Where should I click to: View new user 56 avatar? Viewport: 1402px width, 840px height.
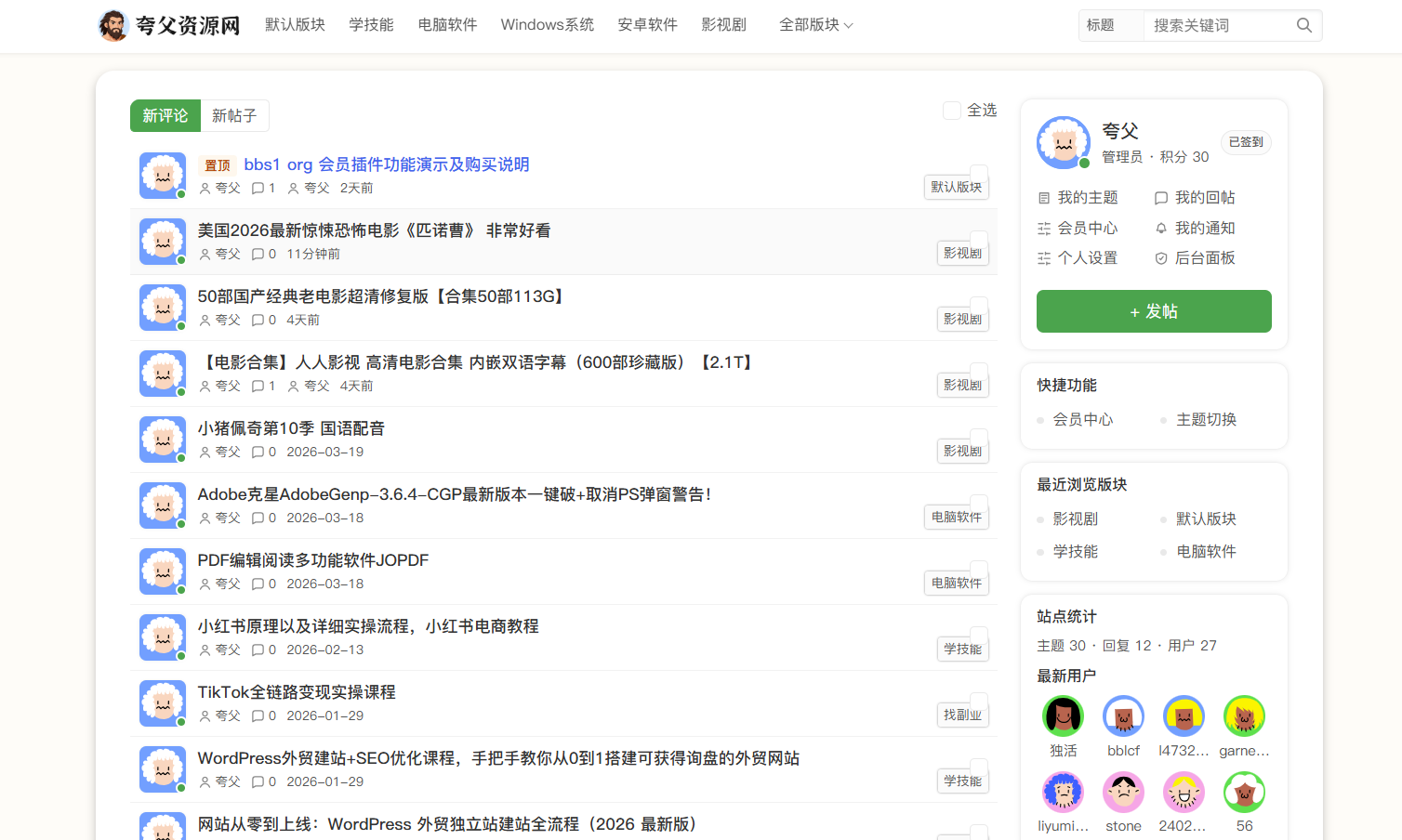tap(1244, 793)
